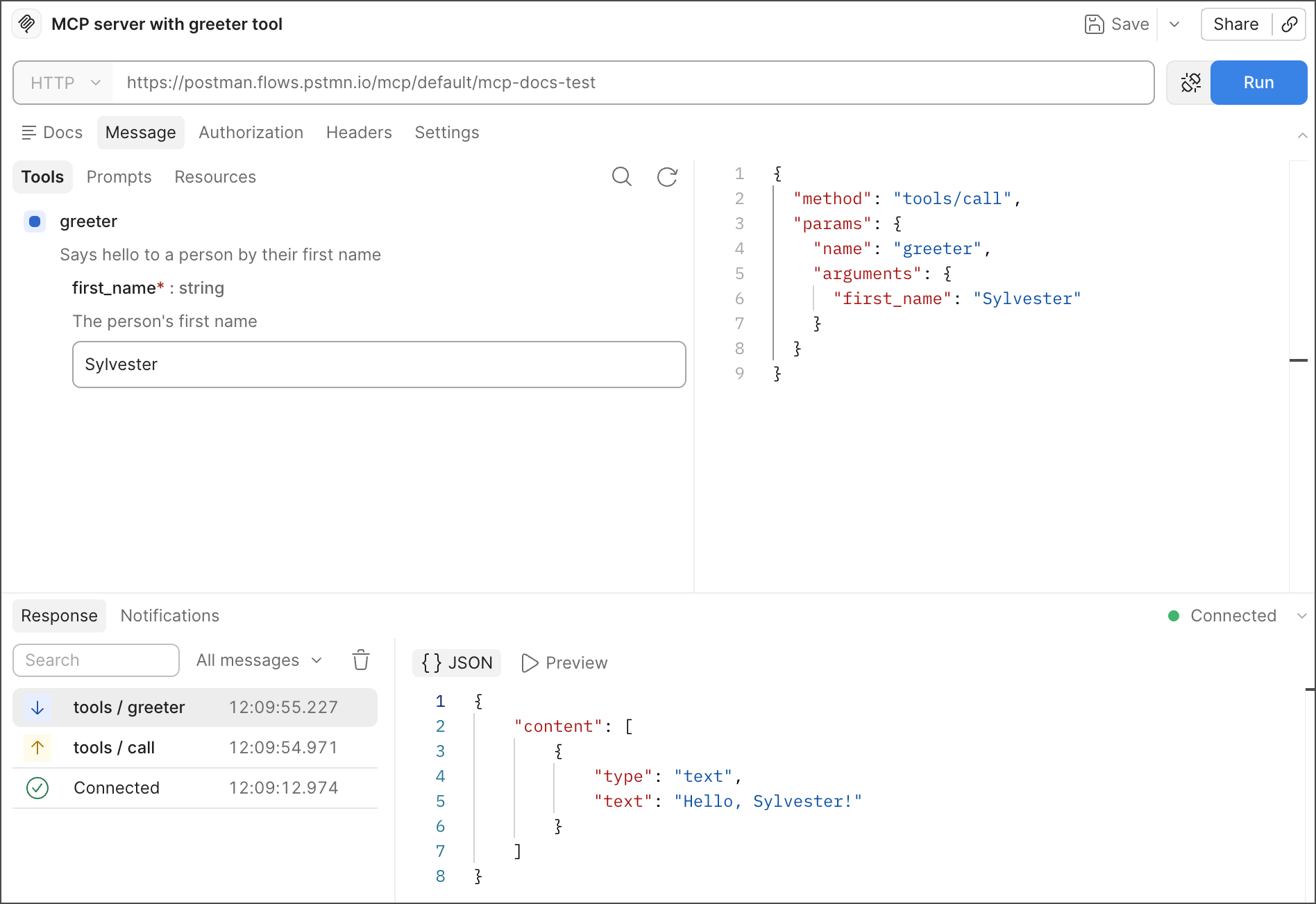The height and width of the screenshot is (904, 1316).
Task: Click the copy link icon next to Share
Action: coord(1290,24)
